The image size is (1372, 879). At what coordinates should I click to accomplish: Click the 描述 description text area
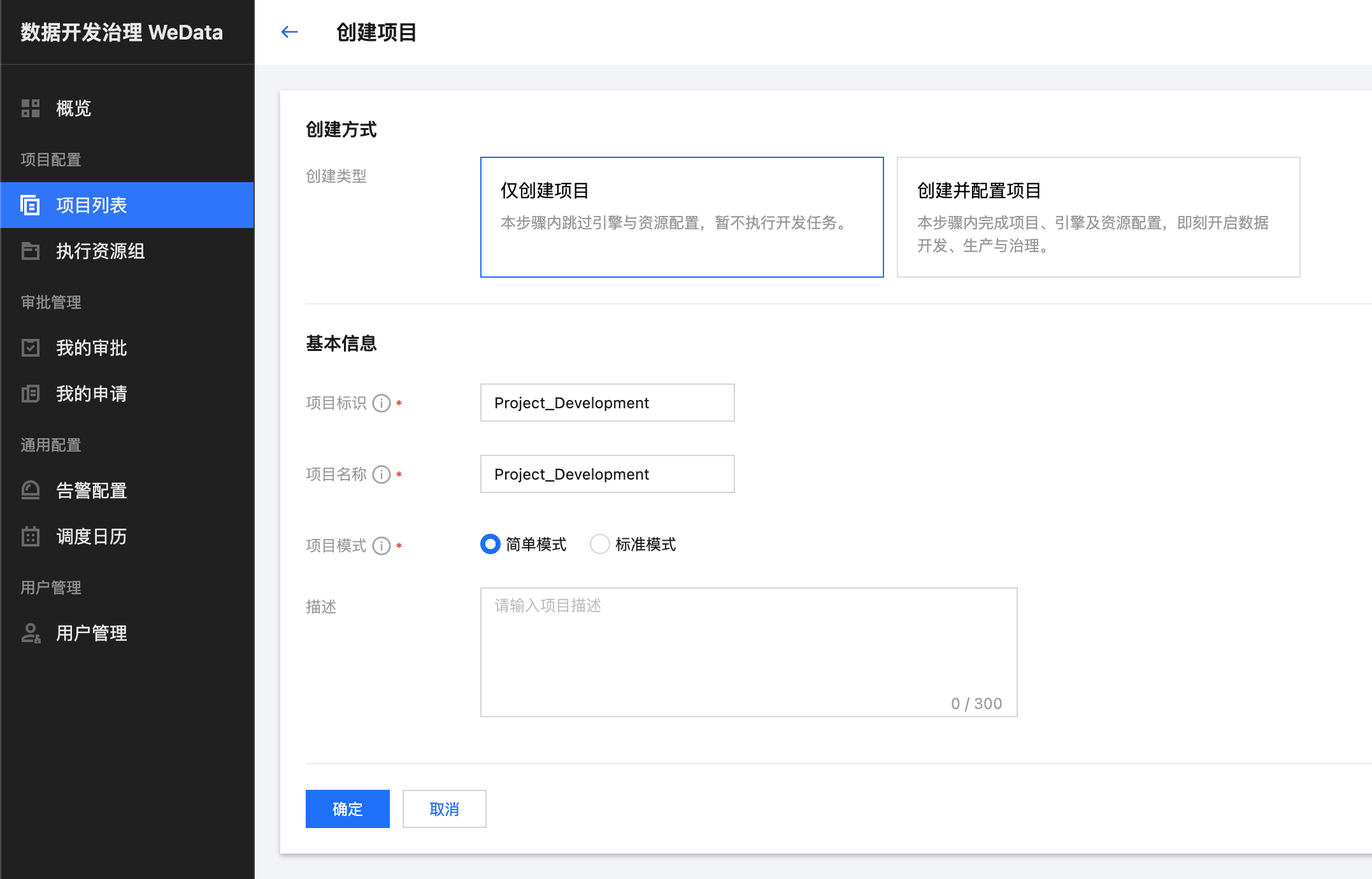(748, 651)
